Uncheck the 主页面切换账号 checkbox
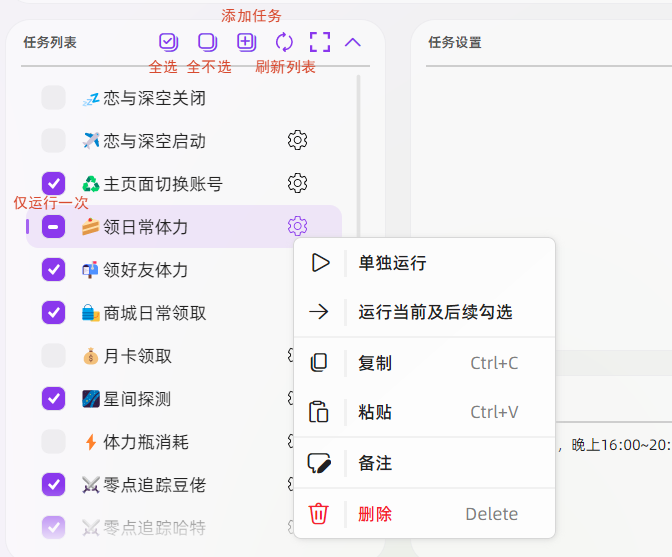The width and height of the screenshot is (672, 557). tap(54, 184)
